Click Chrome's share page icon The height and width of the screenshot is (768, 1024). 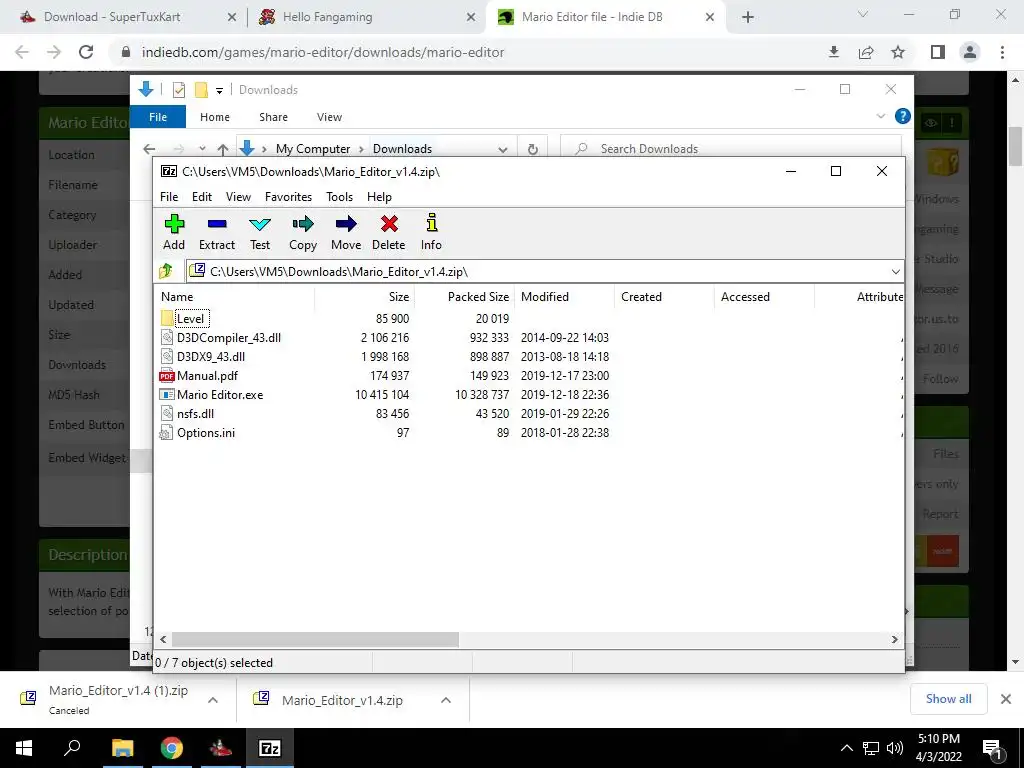pyautogui.click(x=866, y=52)
